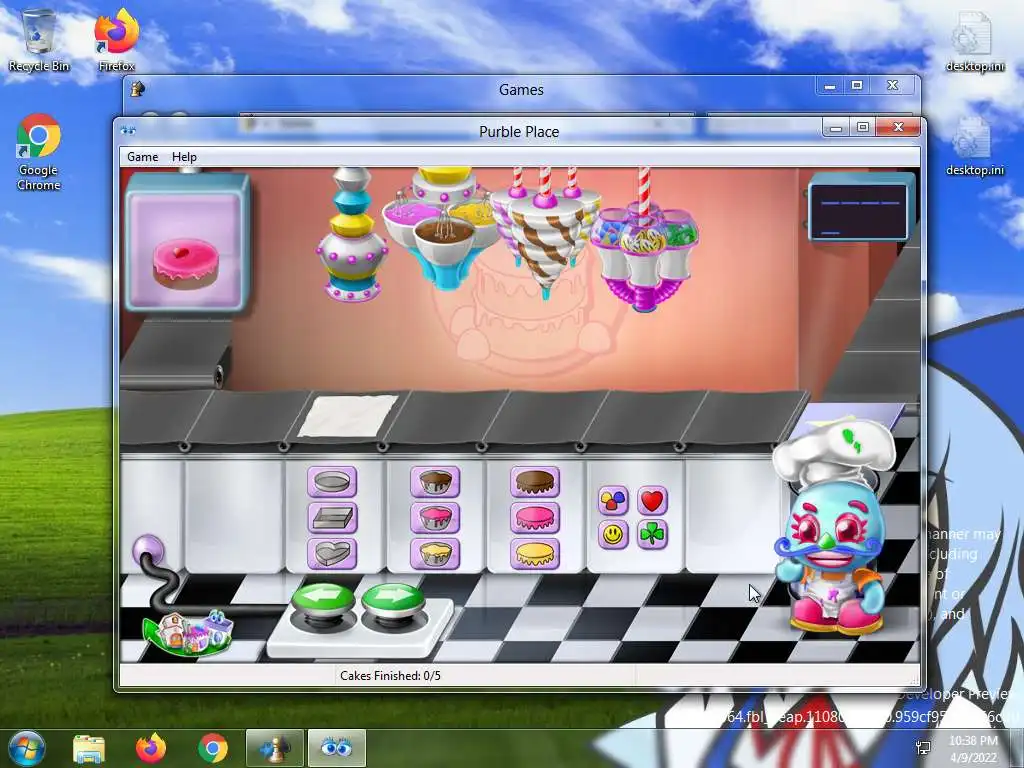
Task: Add the smiley face decoration
Action: click(x=613, y=535)
